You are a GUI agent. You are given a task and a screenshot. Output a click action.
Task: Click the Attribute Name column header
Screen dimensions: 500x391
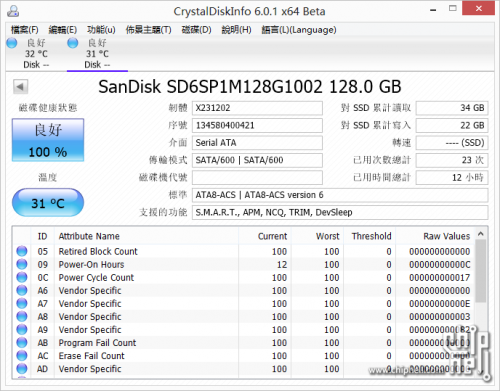(146, 236)
